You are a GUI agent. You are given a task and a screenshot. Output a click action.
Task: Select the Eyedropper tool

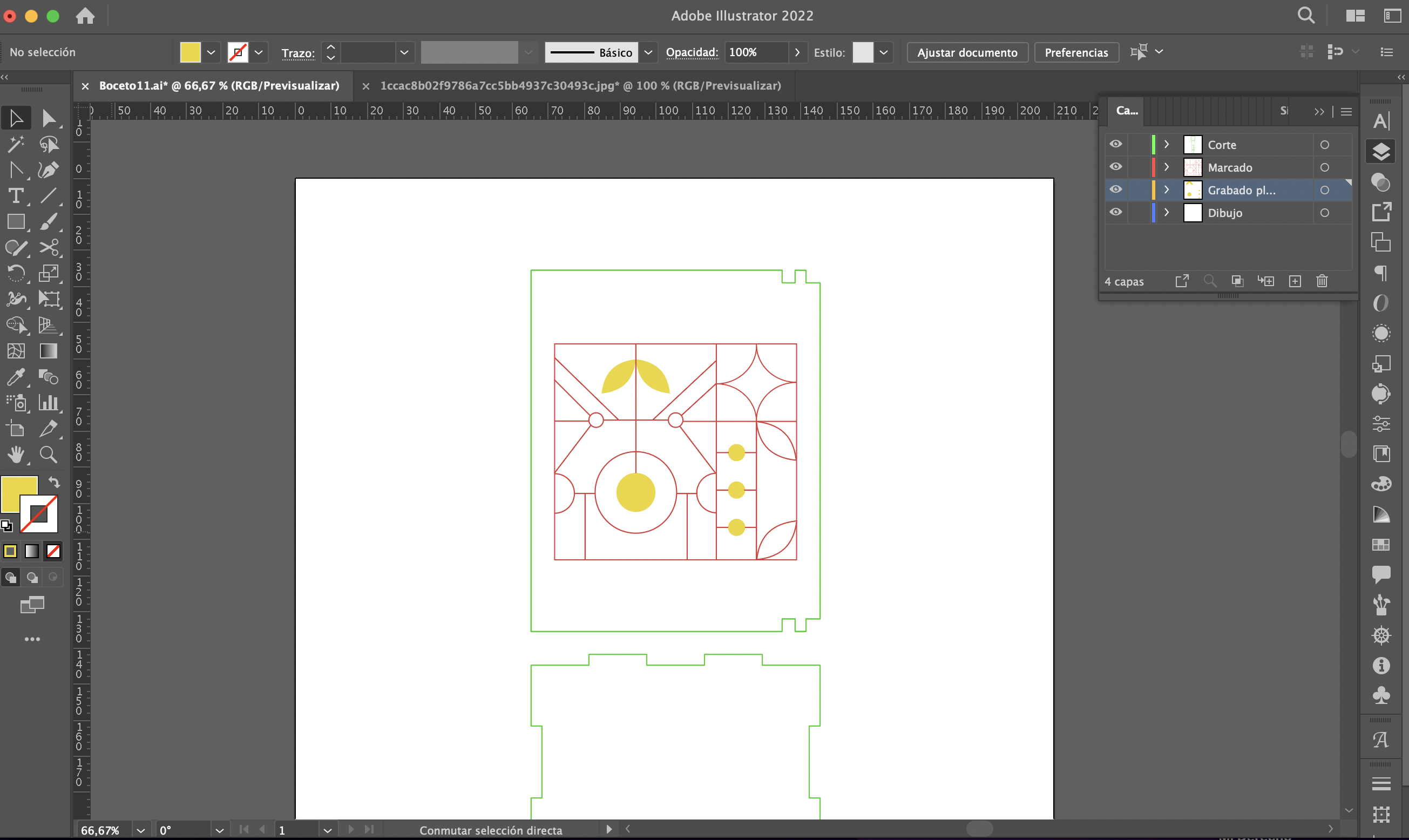[16, 376]
